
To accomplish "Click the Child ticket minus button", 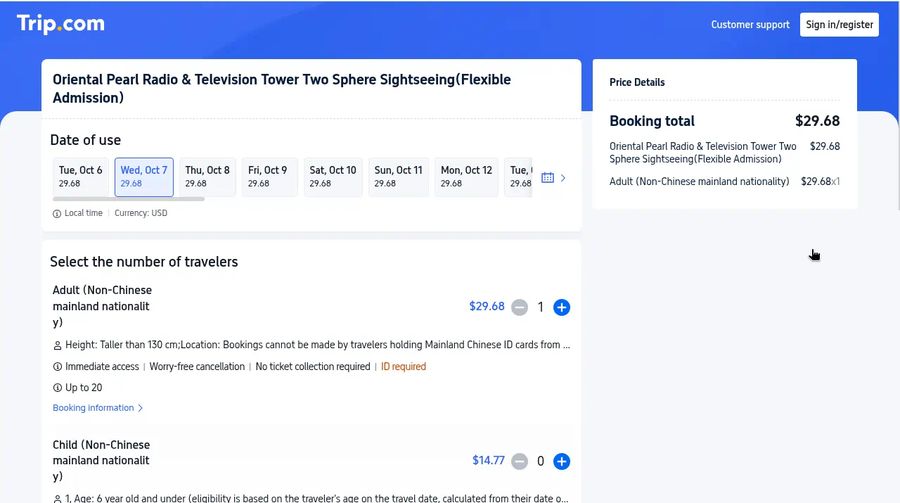I will click(x=519, y=461).
